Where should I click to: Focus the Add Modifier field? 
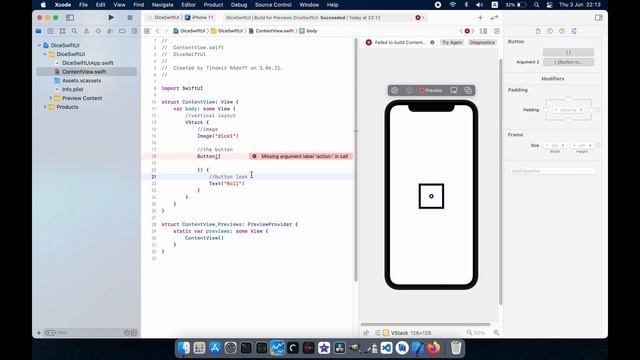click(553, 171)
